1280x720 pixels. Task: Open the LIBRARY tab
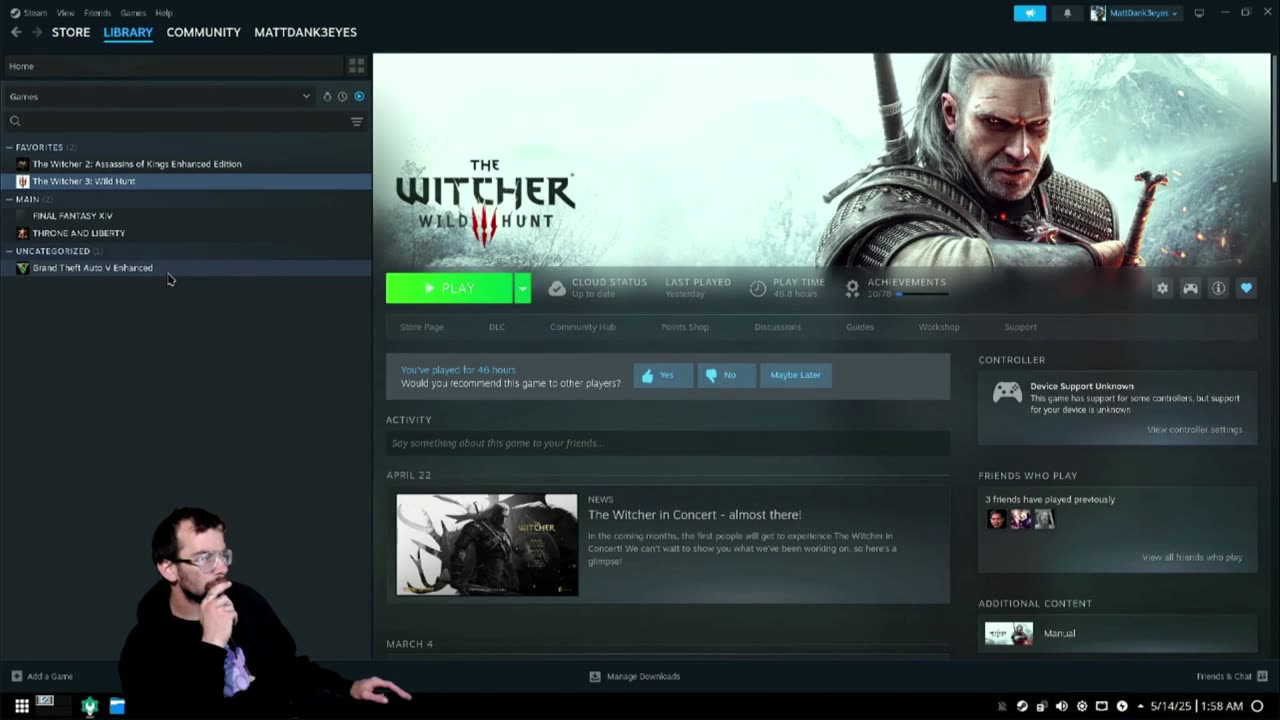click(128, 32)
